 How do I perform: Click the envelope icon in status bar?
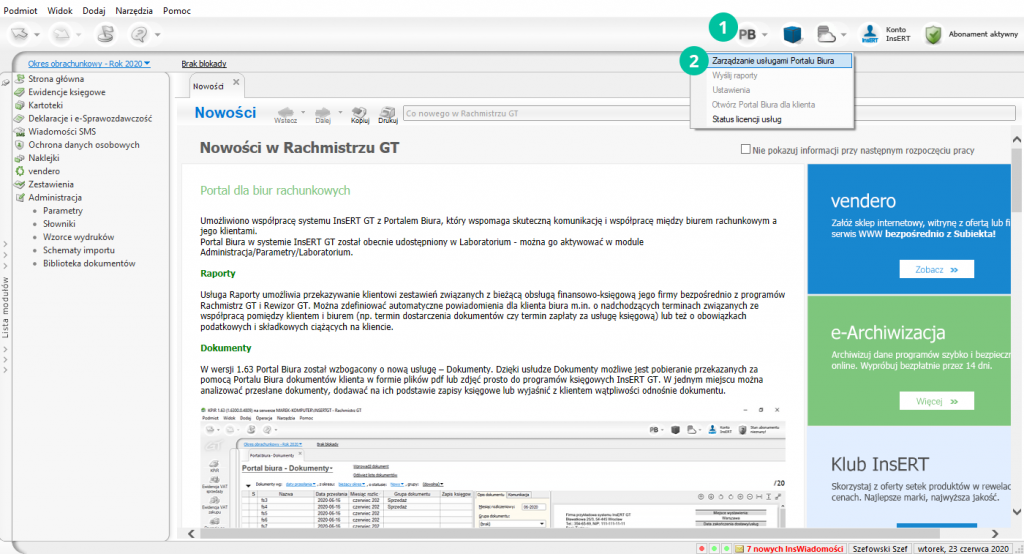click(x=739, y=549)
